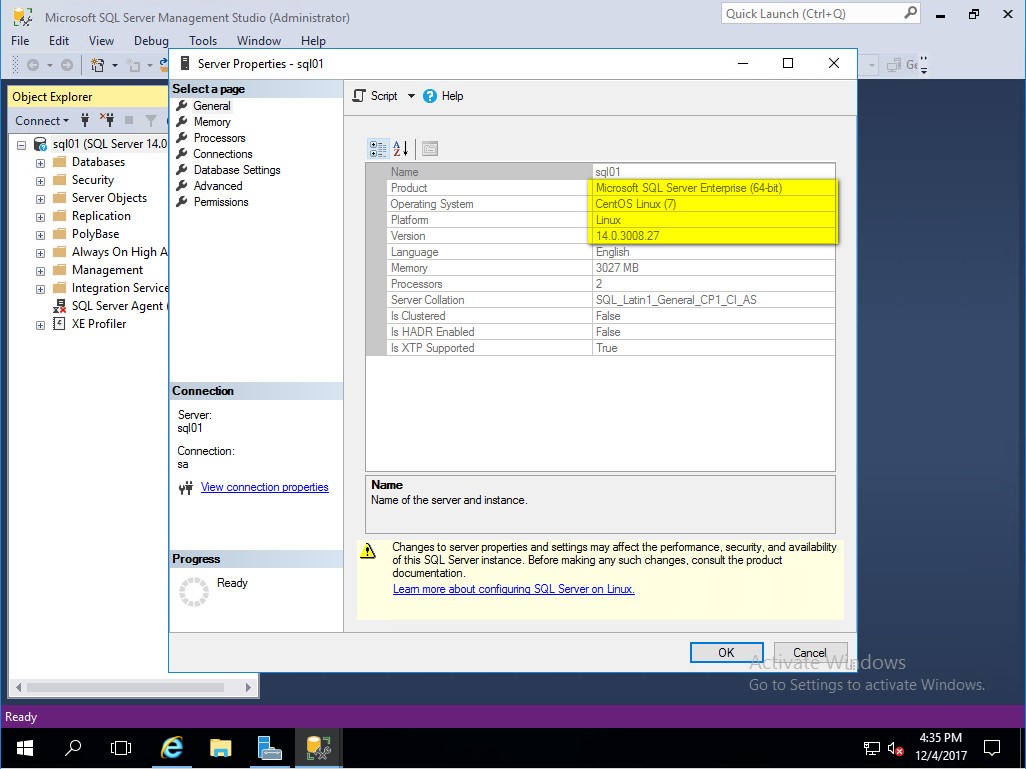Image resolution: width=1026 pixels, height=769 pixels.
Task: Open the Tools menu
Action: pos(203,41)
